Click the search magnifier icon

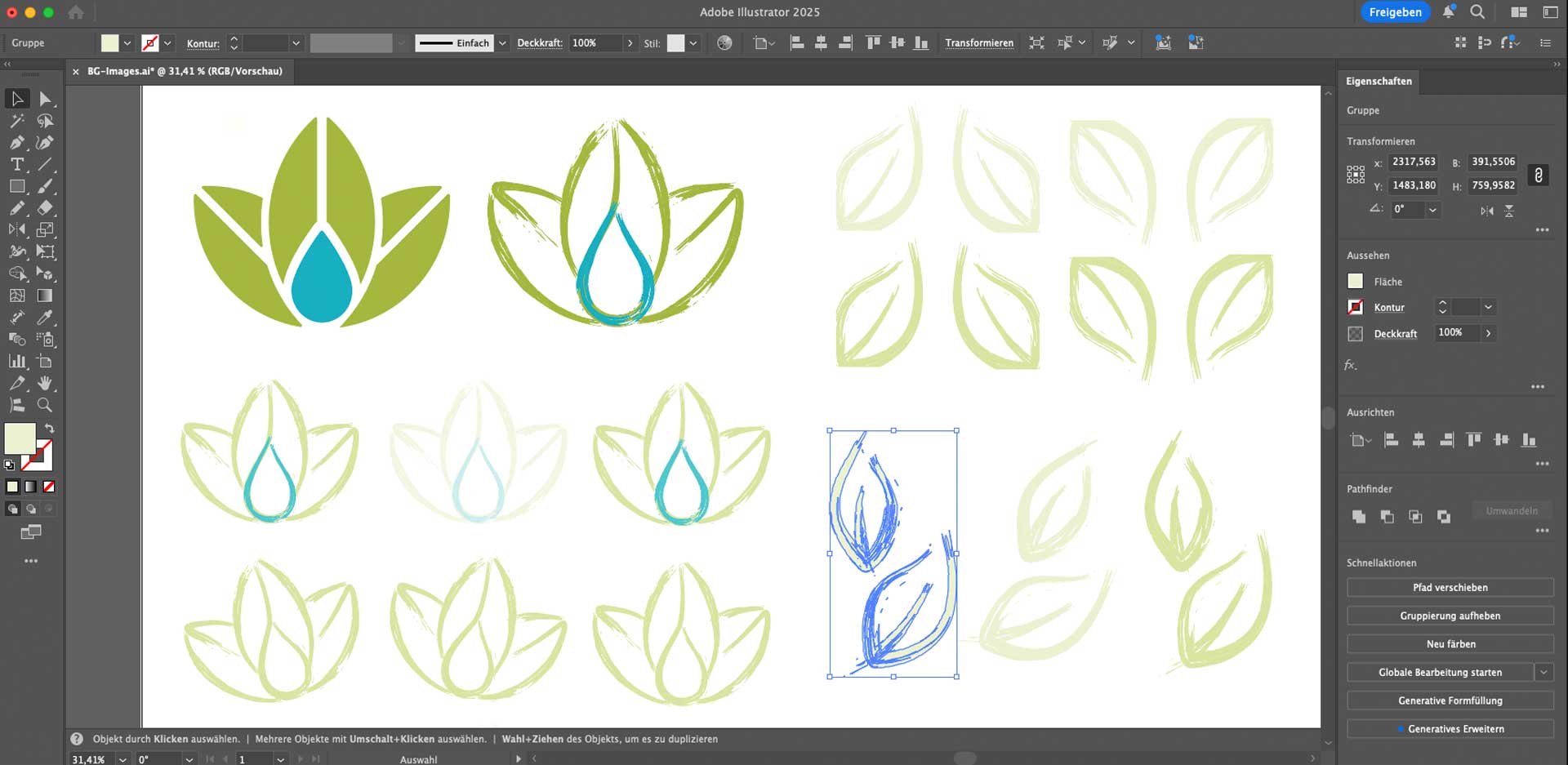coord(1477,12)
